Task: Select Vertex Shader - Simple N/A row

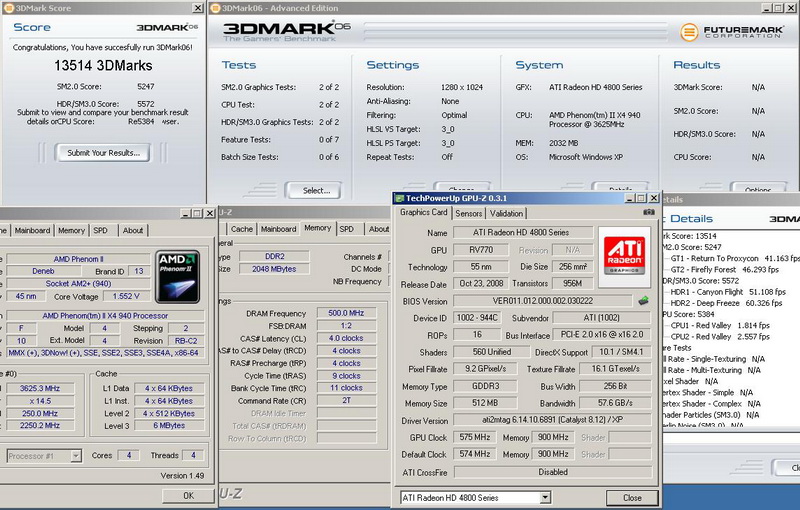Action: tap(708, 393)
